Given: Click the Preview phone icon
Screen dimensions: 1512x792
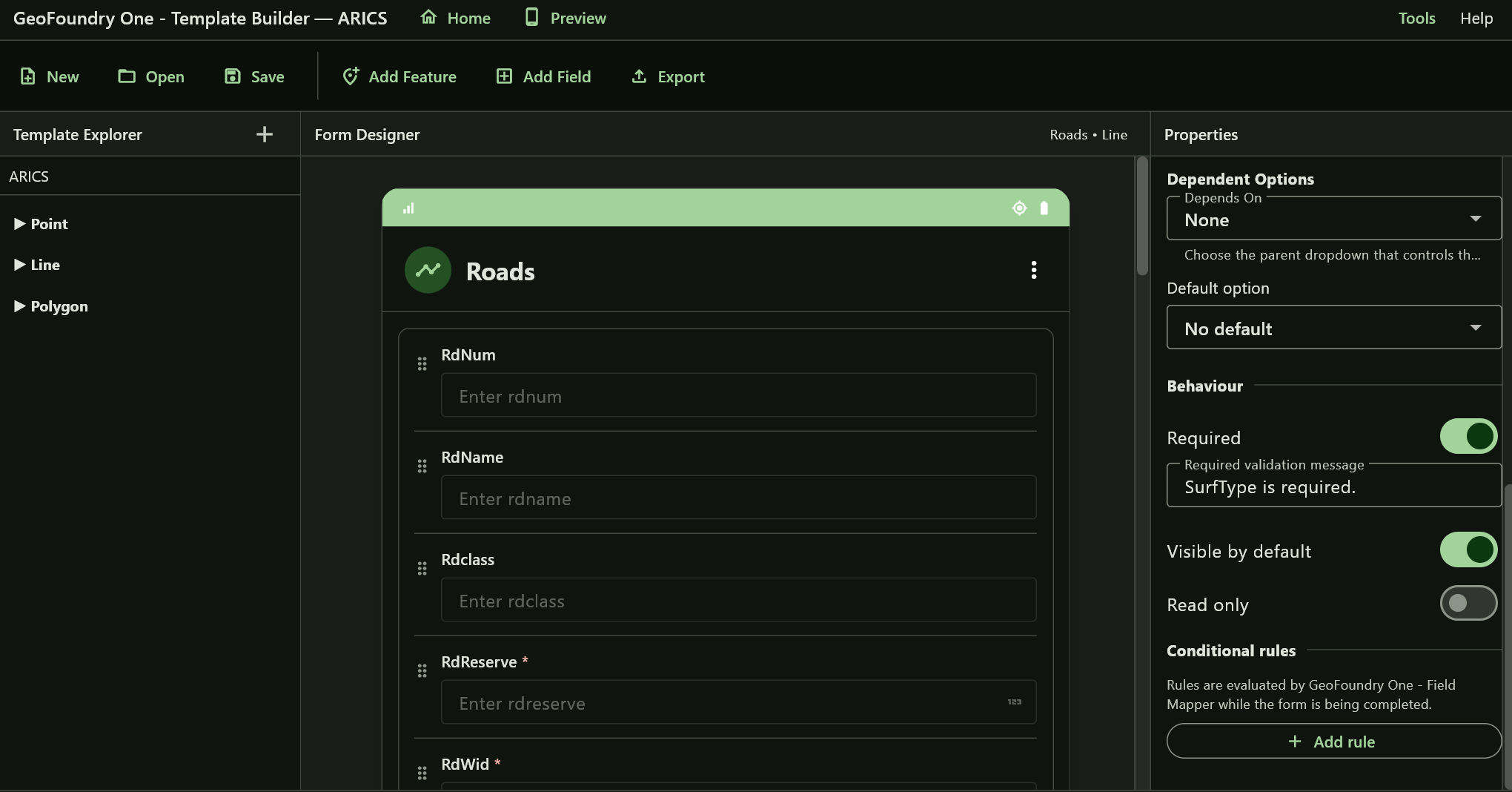Looking at the screenshot, I should point(531,17).
